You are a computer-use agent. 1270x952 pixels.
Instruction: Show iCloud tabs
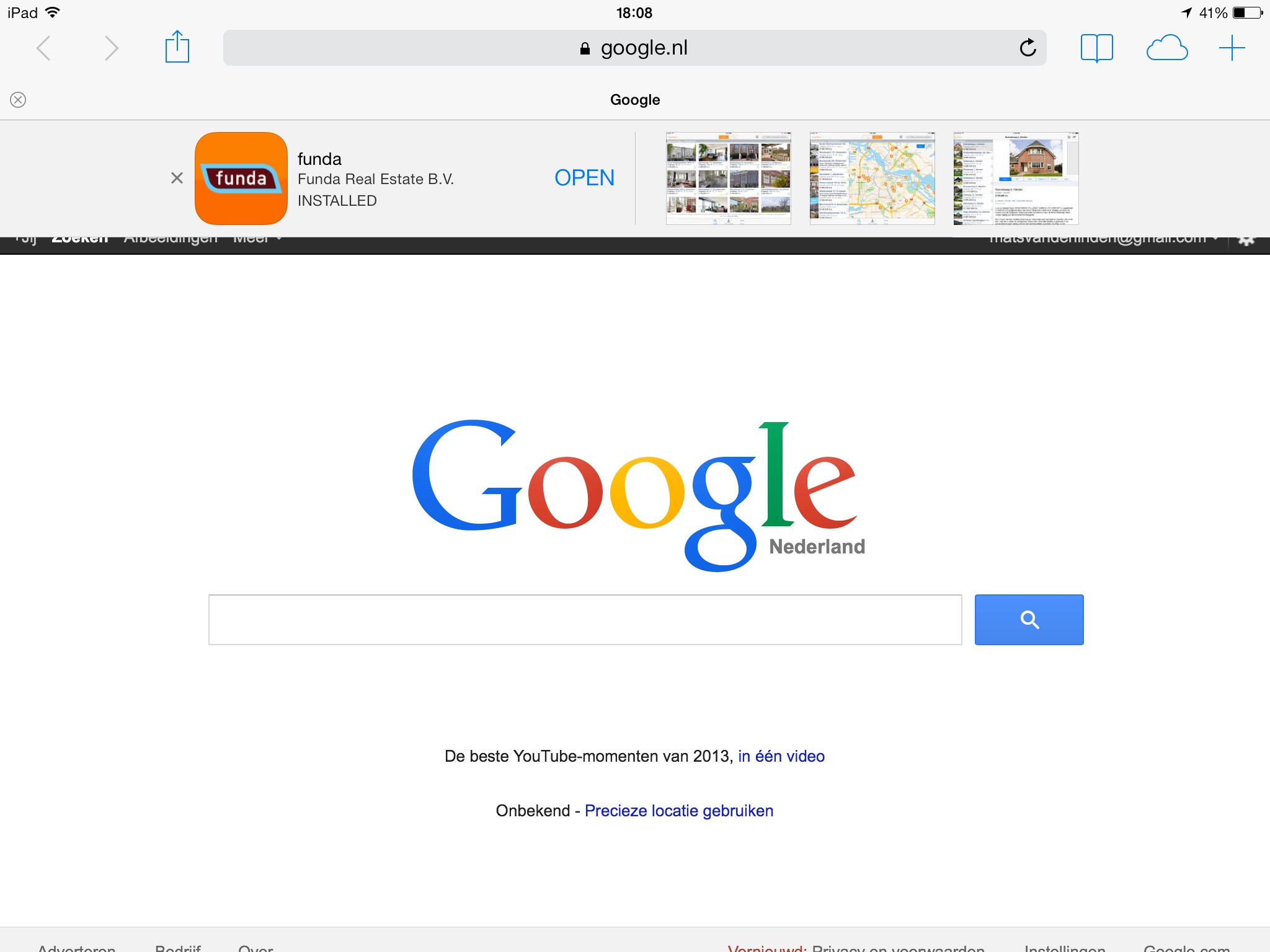pyautogui.click(x=1167, y=48)
